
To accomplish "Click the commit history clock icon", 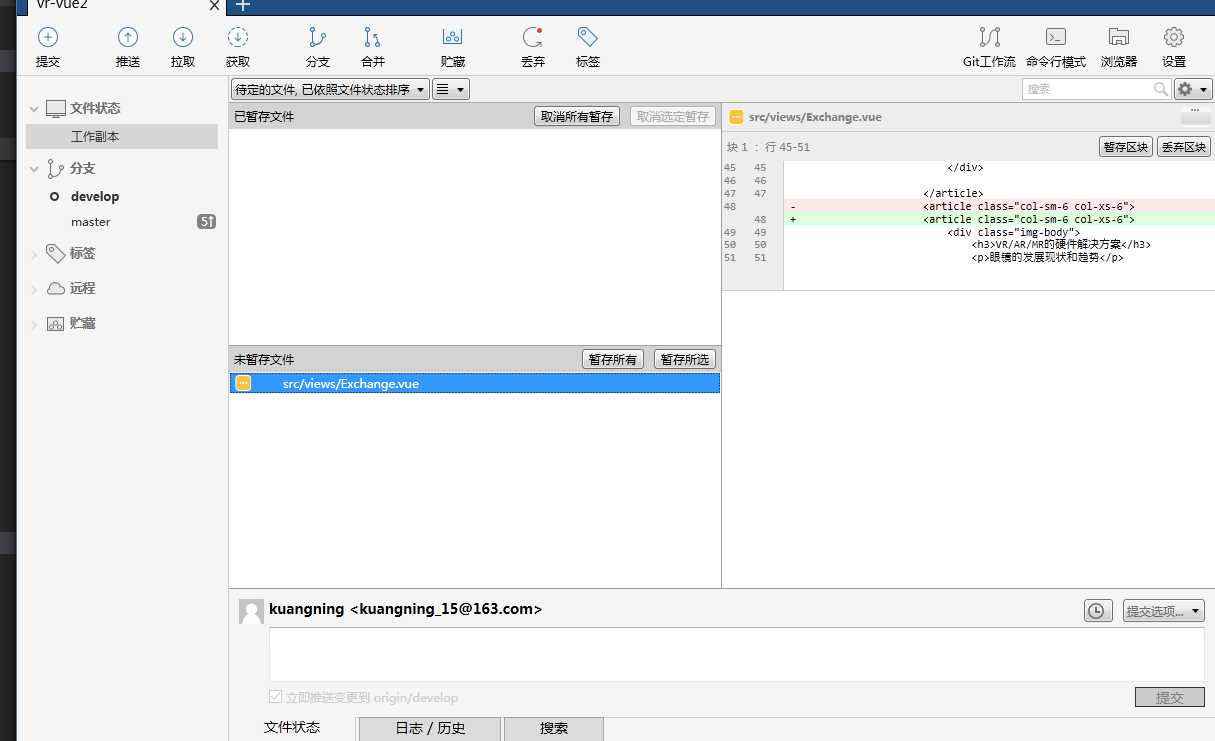I will pyautogui.click(x=1097, y=611).
